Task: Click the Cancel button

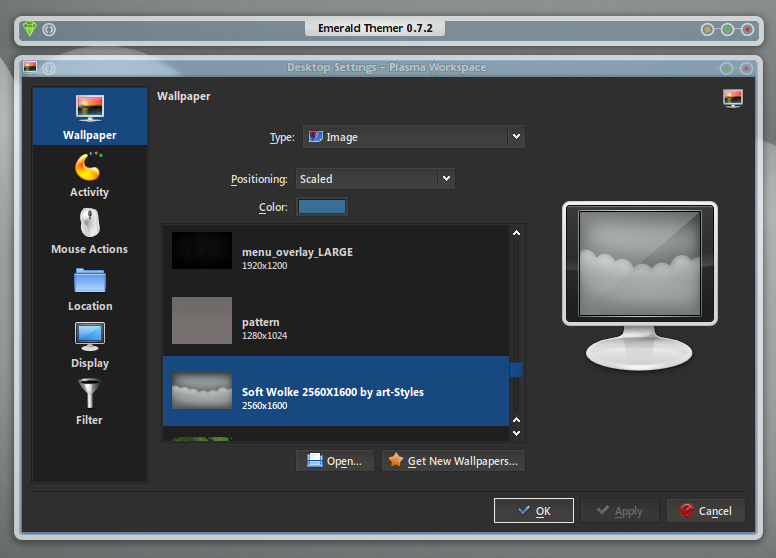Action: pos(706,511)
